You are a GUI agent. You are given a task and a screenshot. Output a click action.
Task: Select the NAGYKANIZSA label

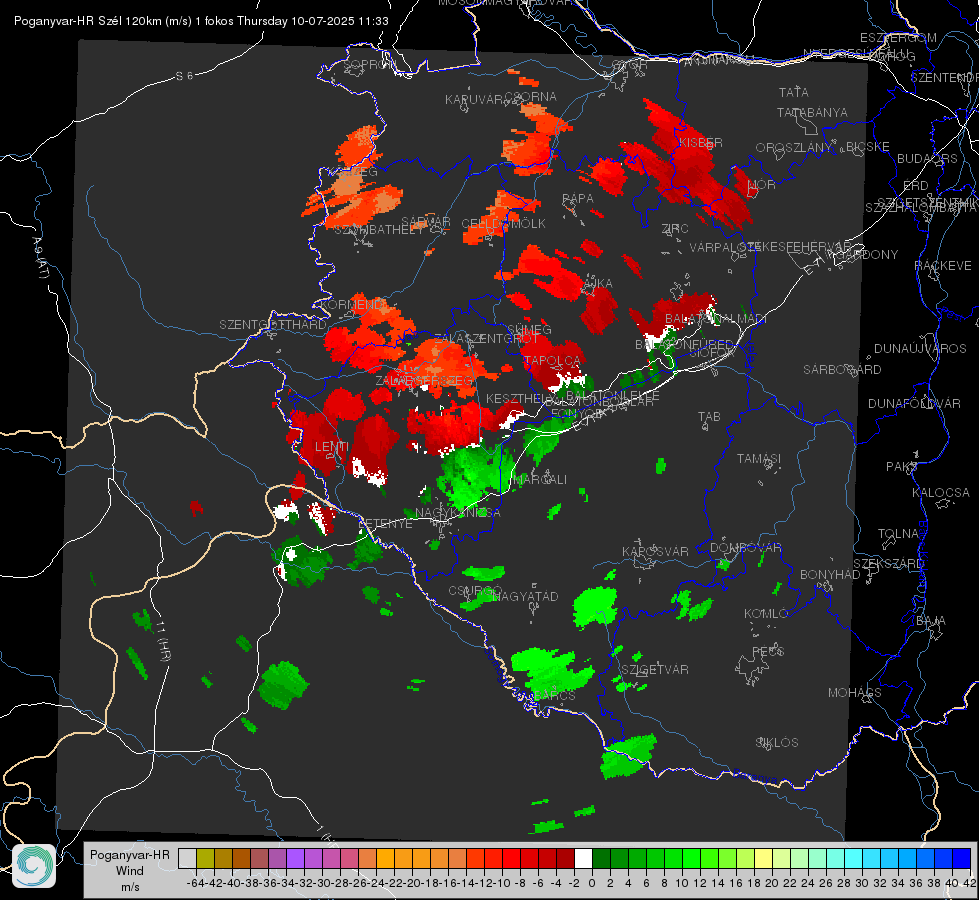[458, 513]
